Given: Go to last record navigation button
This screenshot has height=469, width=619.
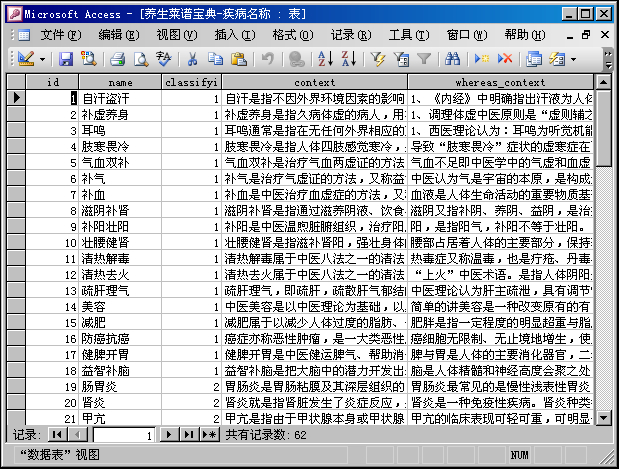Looking at the screenshot, I should coord(189,435).
